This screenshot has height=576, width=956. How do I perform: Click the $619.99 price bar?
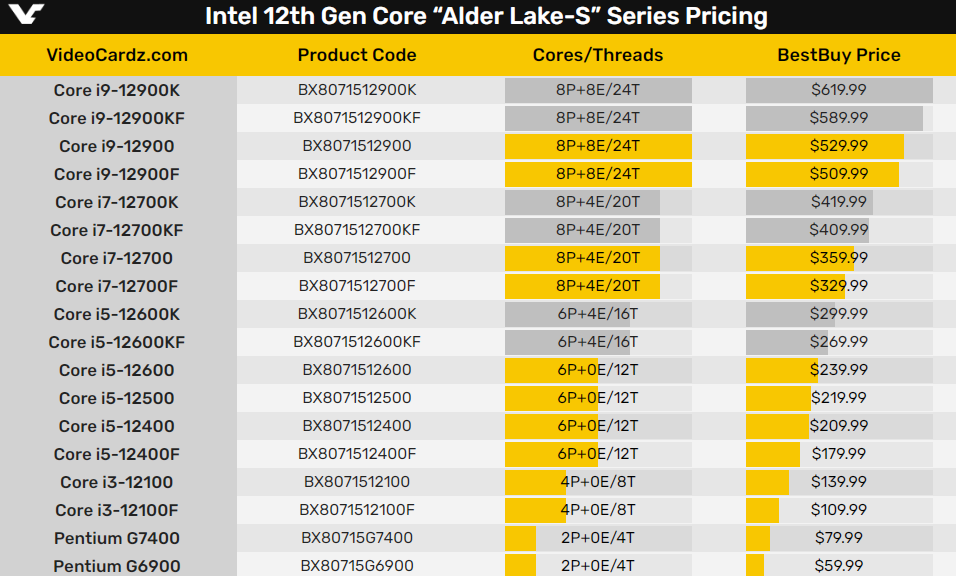(x=839, y=90)
